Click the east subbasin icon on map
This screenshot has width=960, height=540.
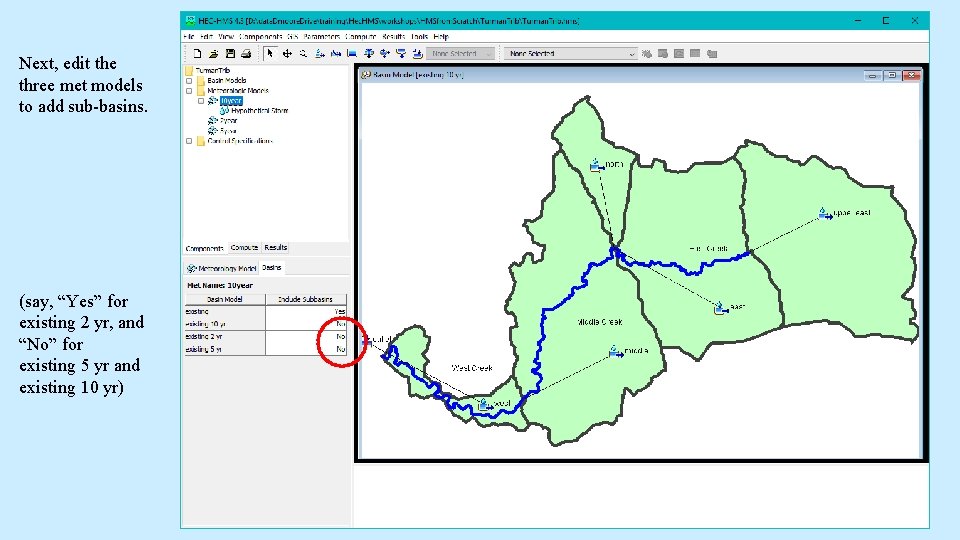click(x=721, y=308)
